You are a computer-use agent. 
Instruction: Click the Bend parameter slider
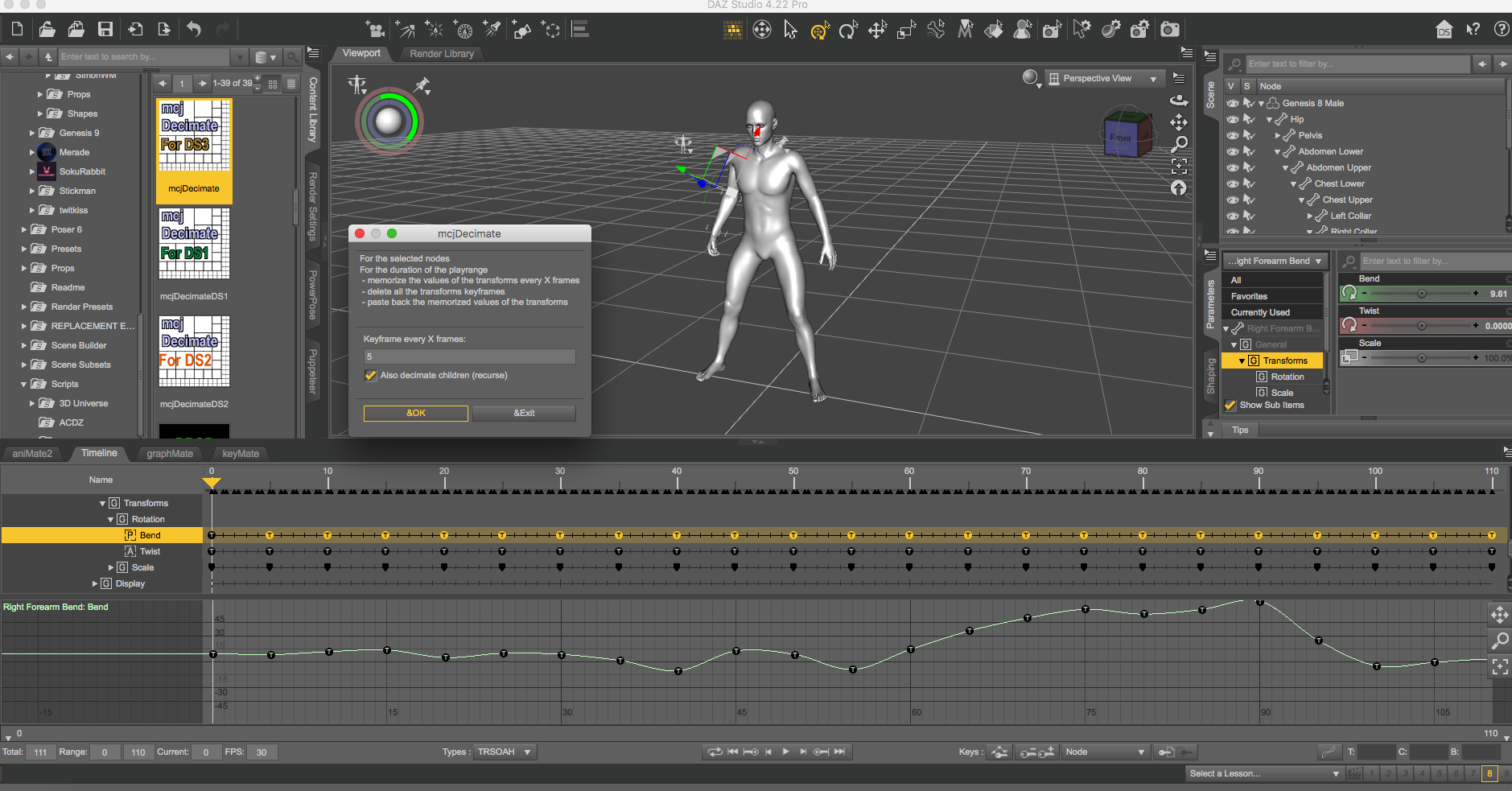(x=1421, y=294)
